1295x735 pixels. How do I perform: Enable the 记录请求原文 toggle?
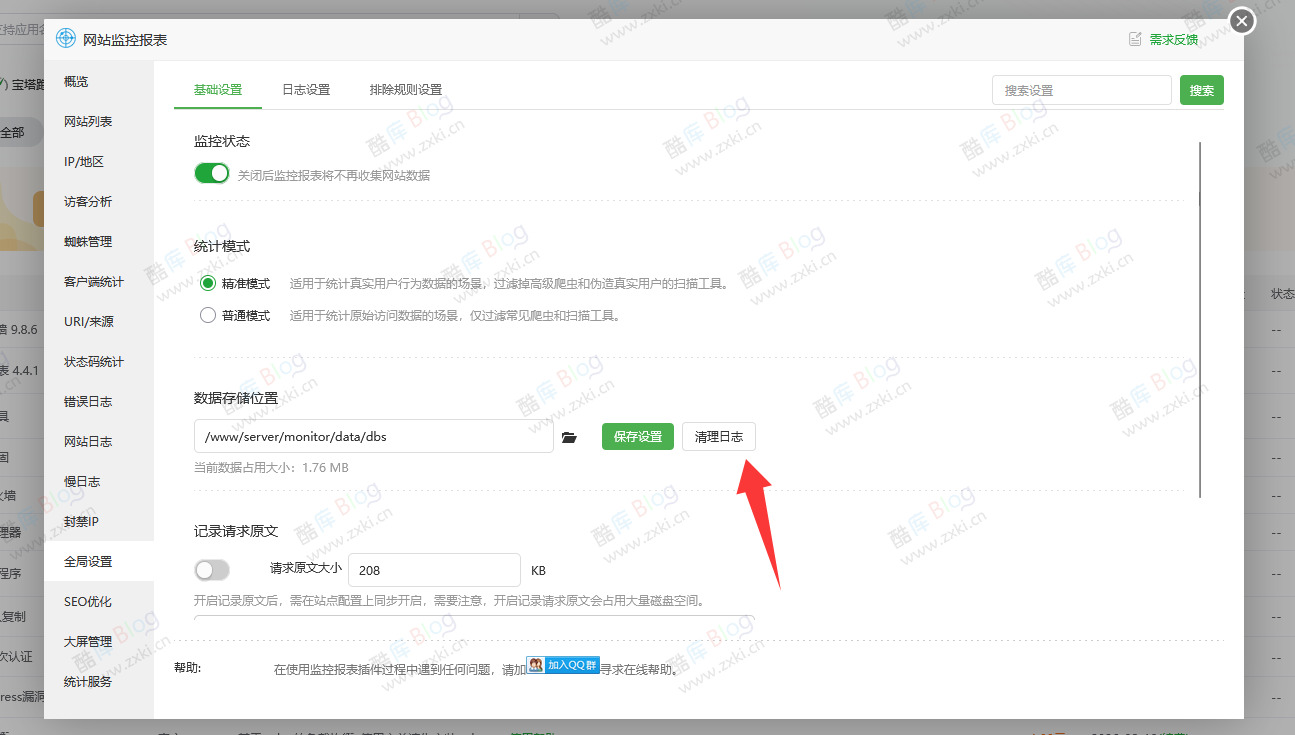(211, 569)
